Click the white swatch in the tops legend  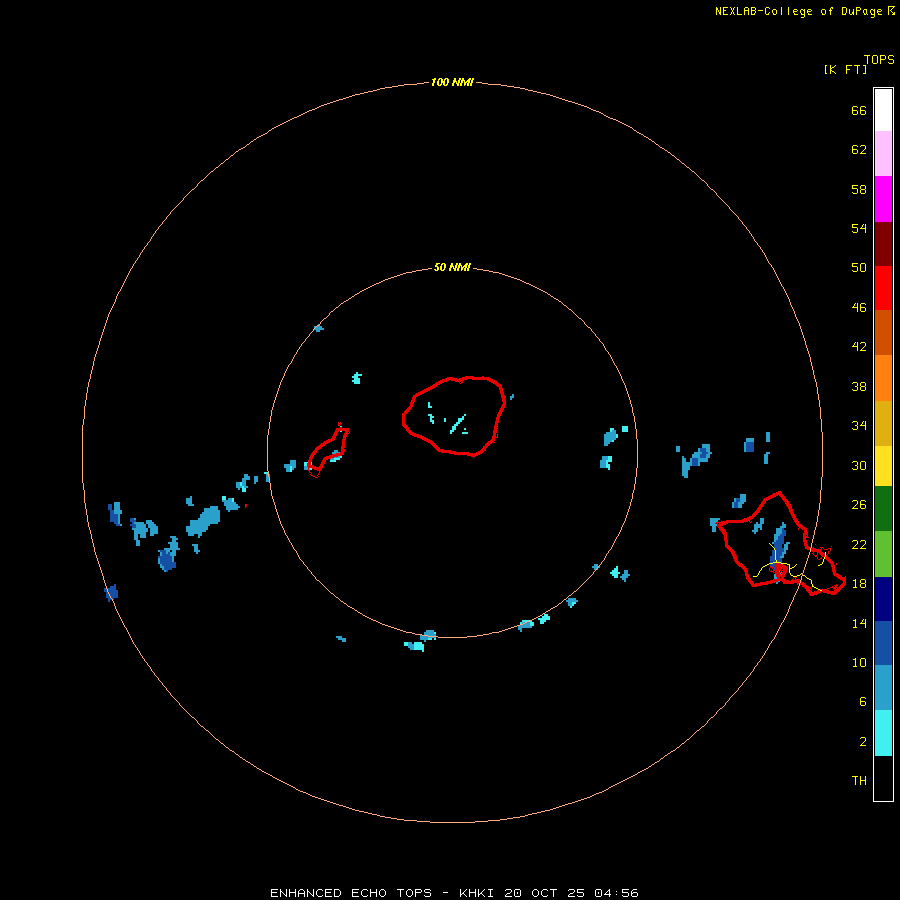pyautogui.click(x=883, y=110)
